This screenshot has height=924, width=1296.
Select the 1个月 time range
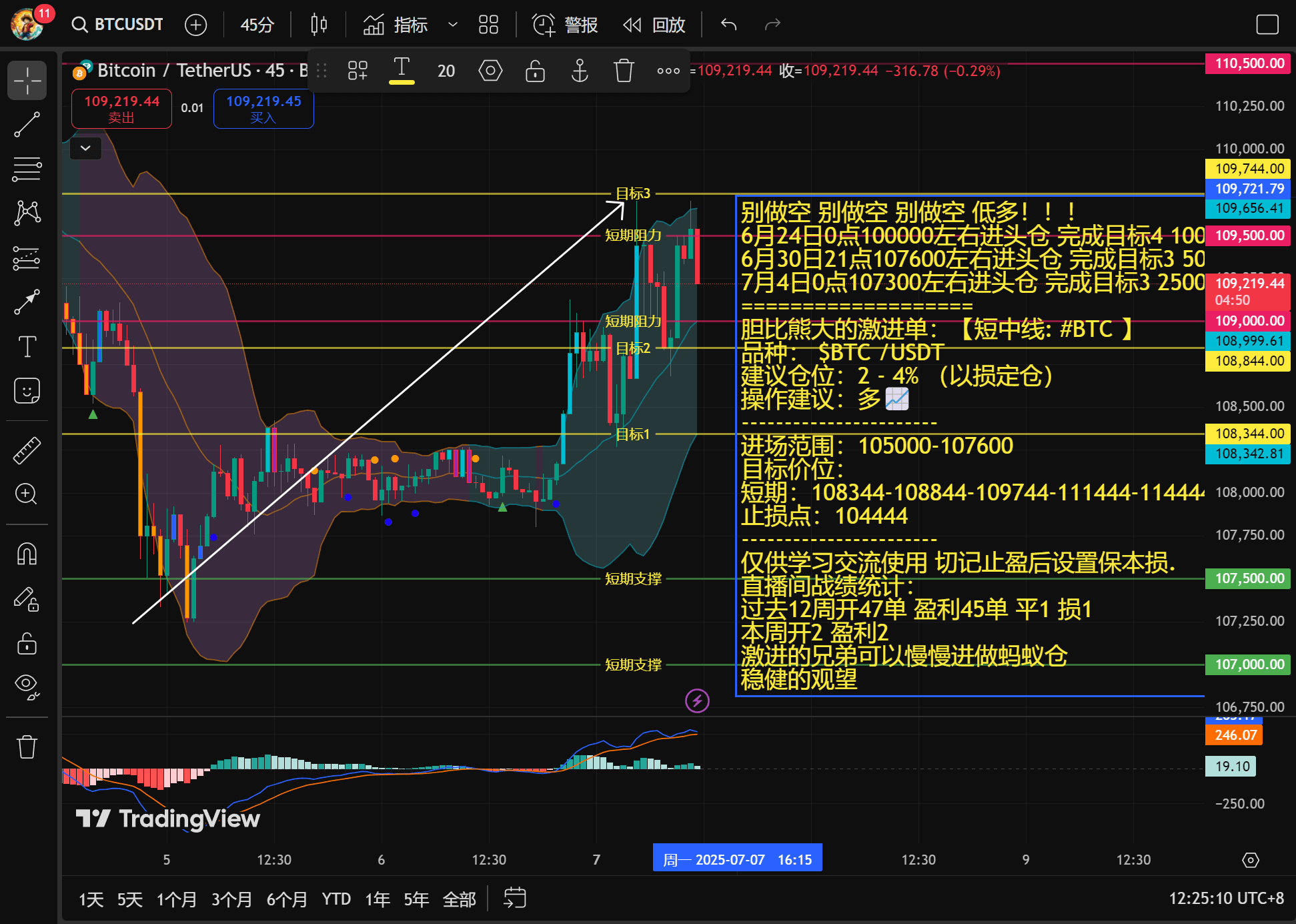point(176,899)
